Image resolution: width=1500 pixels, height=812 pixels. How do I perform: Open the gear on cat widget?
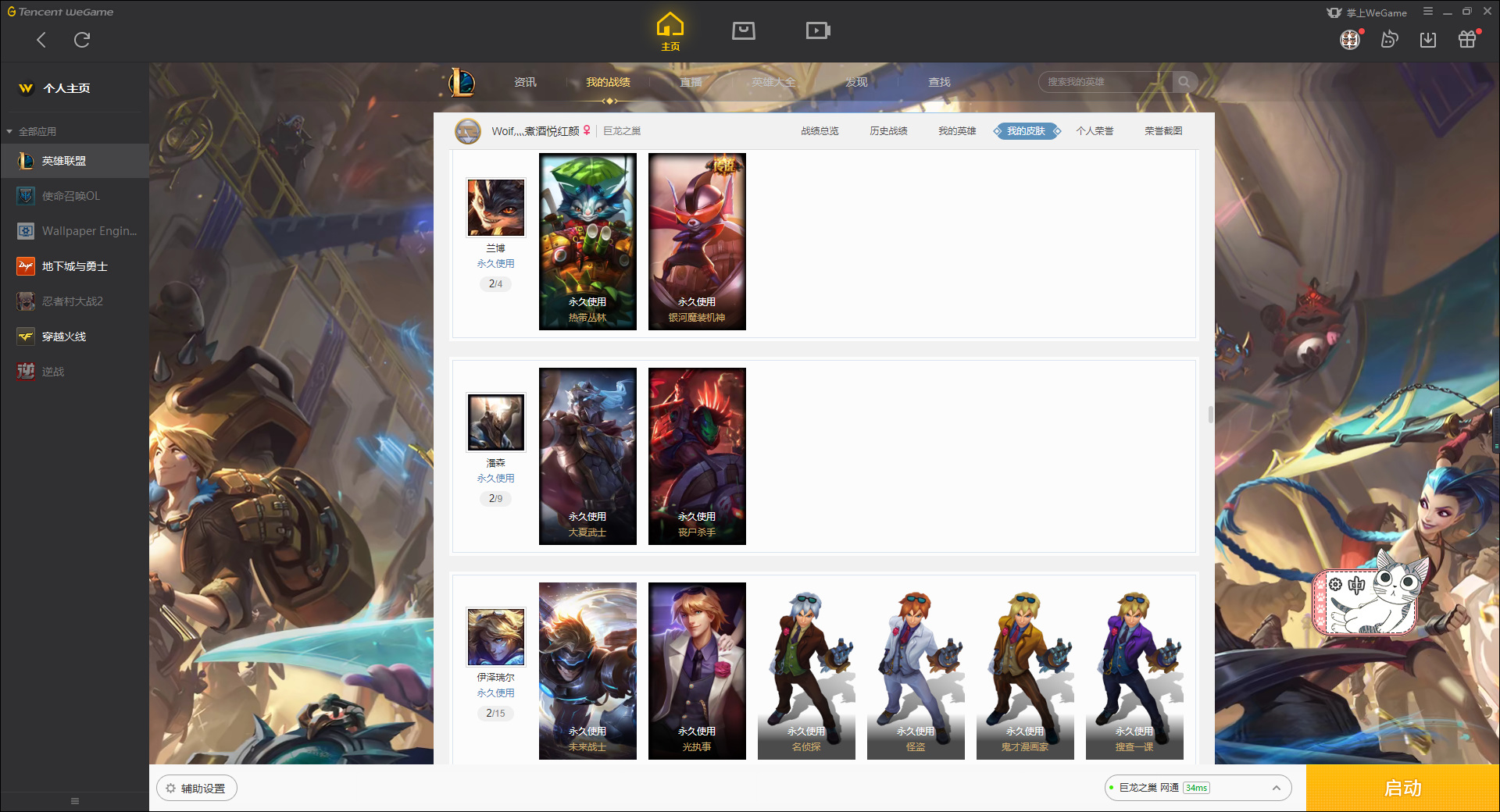1335,584
